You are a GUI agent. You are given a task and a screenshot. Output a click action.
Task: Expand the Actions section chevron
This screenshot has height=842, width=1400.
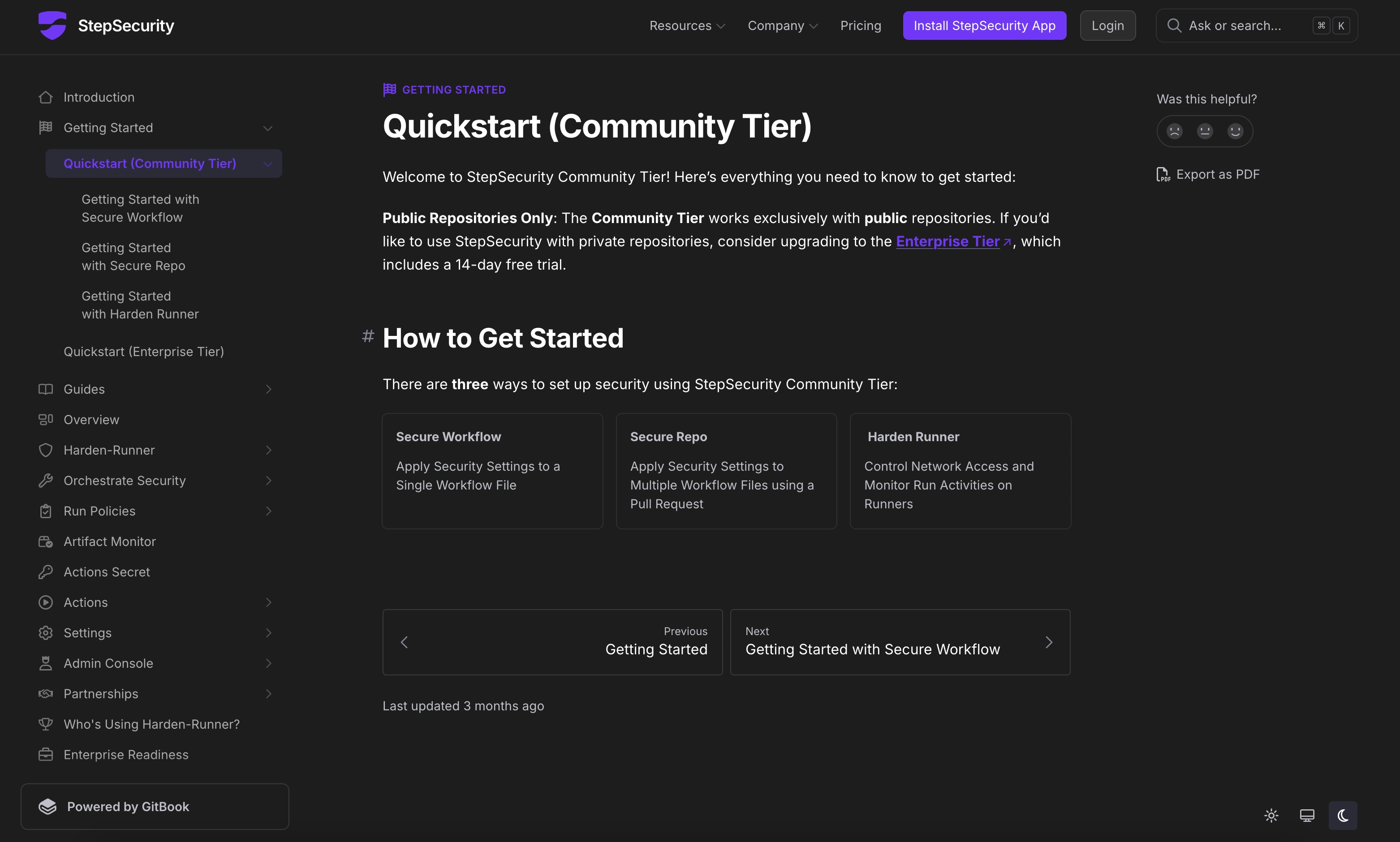(268, 602)
